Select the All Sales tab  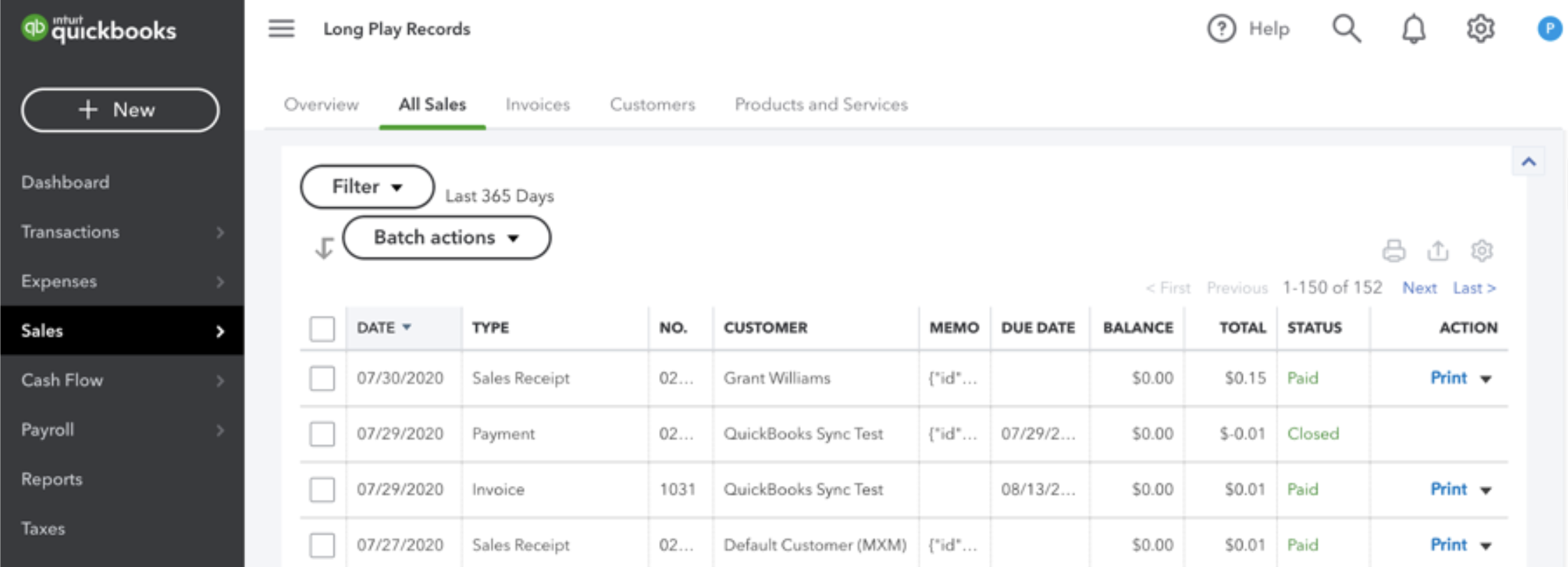pyautogui.click(x=432, y=105)
